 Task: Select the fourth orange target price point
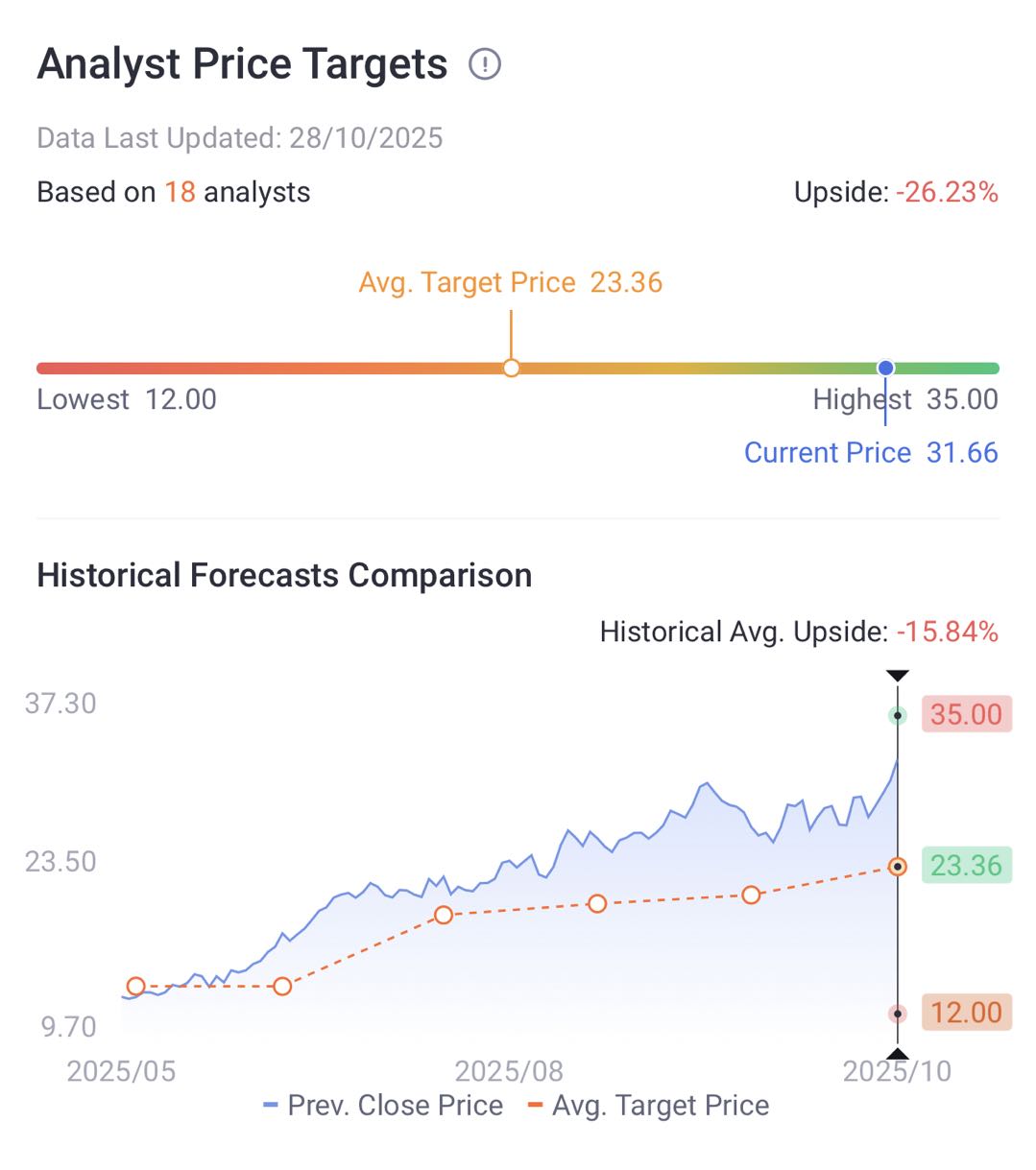click(597, 903)
